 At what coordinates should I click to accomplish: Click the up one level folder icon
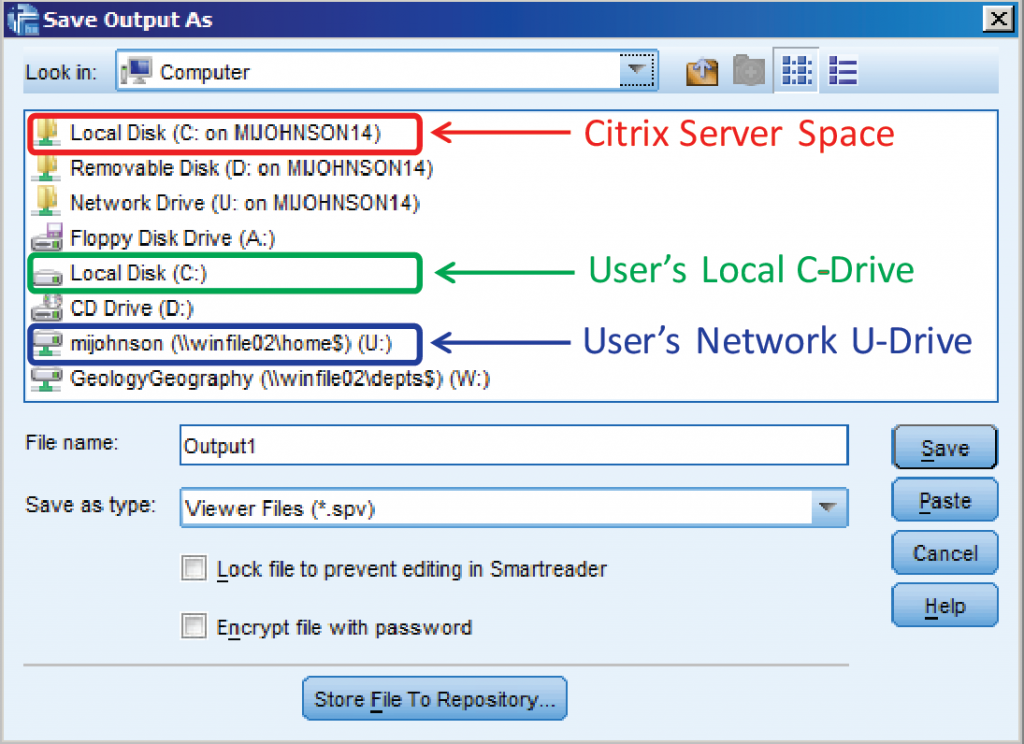pos(701,70)
